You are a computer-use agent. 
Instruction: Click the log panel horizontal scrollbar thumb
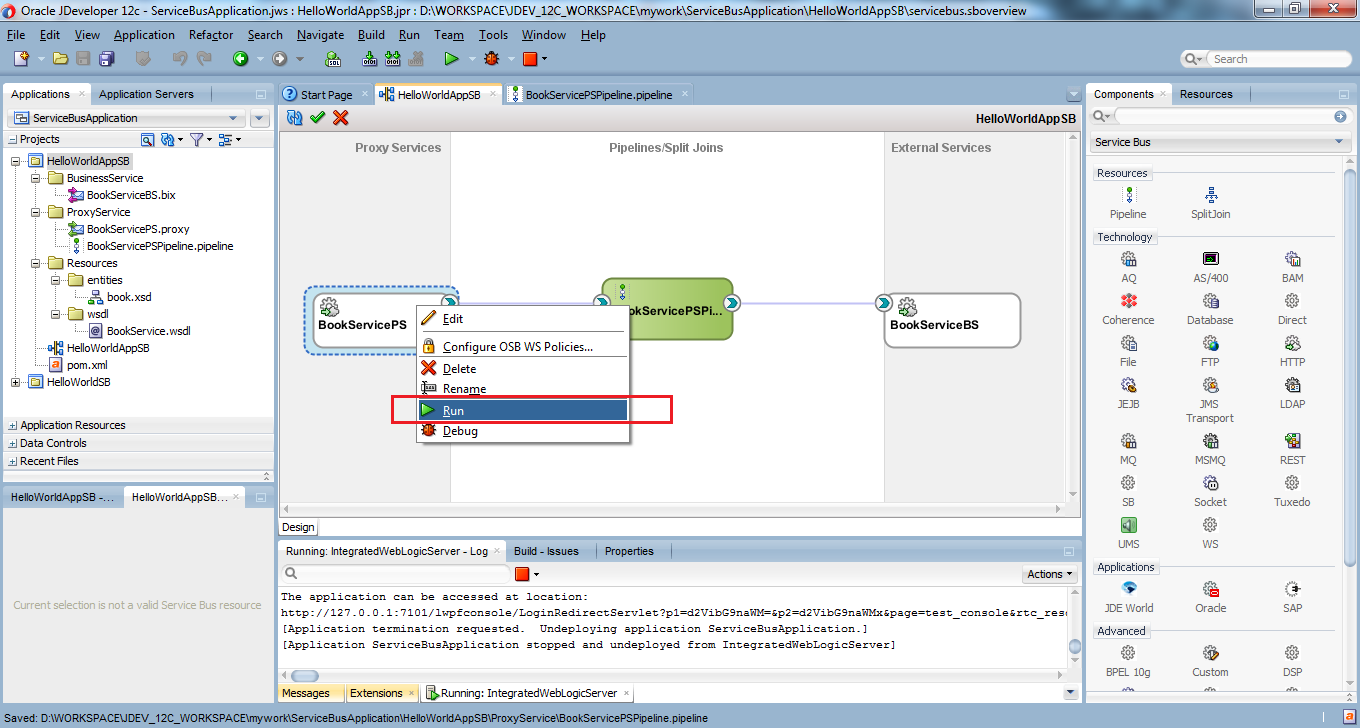(x=304, y=676)
